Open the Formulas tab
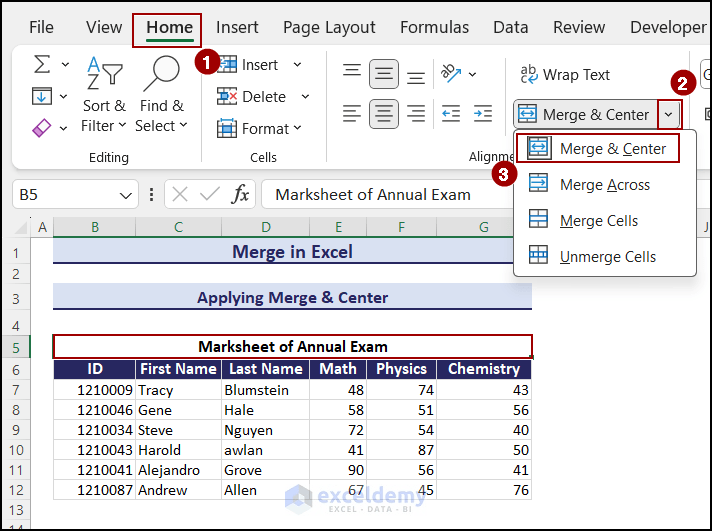 pos(435,27)
